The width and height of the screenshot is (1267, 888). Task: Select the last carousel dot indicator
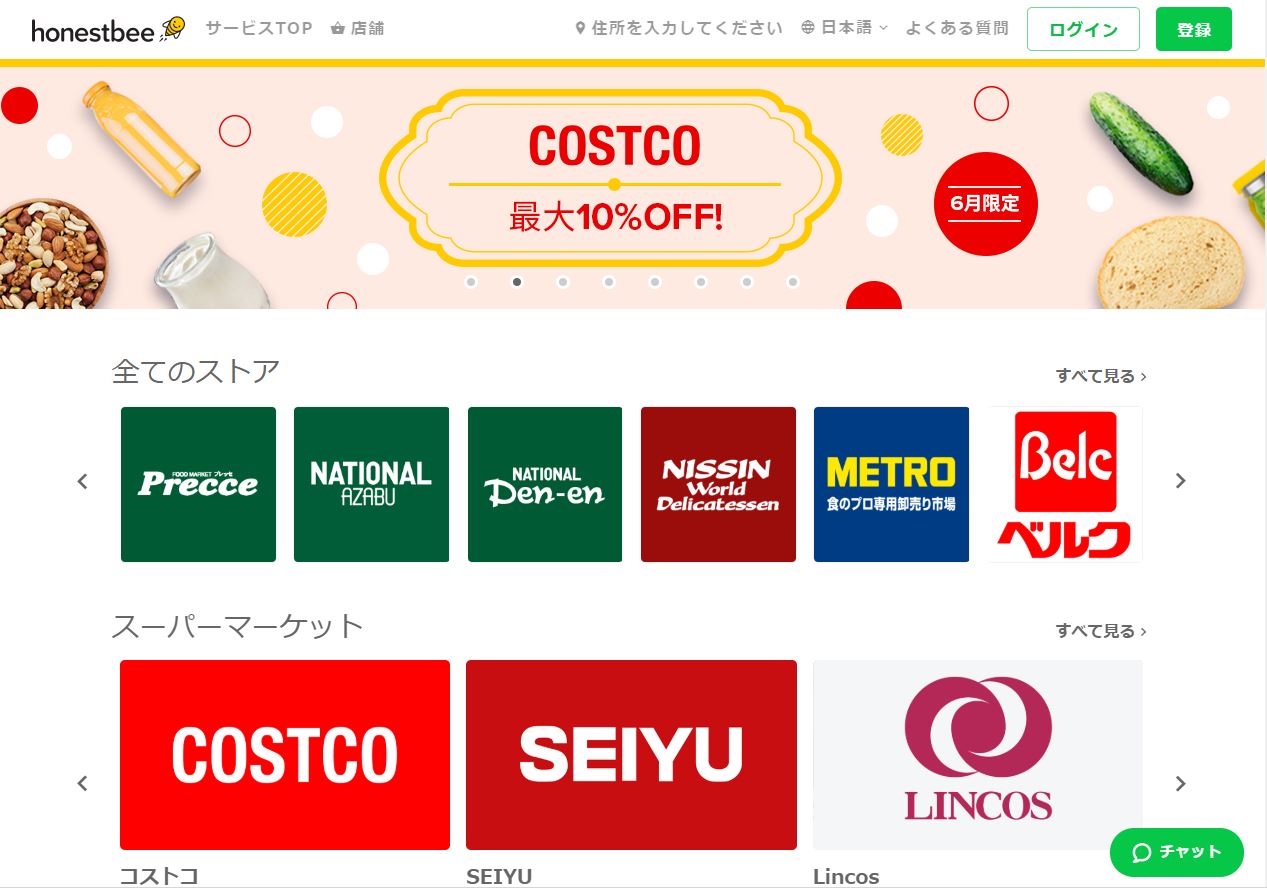tap(793, 282)
